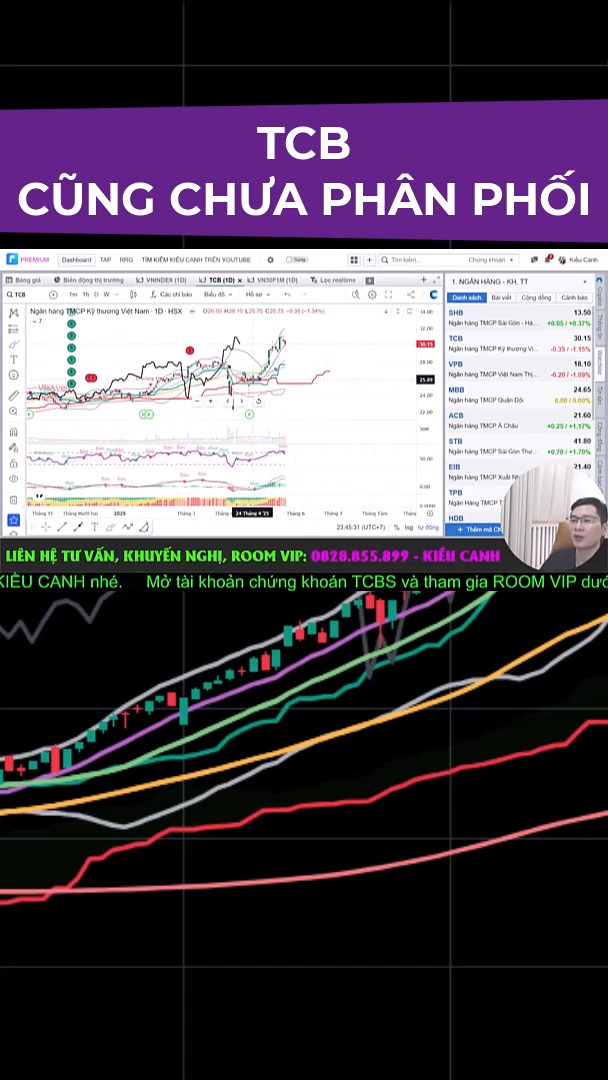Toggle tự động auto scale
Image resolution: width=608 pixels, height=1080 pixels.
coord(428,527)
